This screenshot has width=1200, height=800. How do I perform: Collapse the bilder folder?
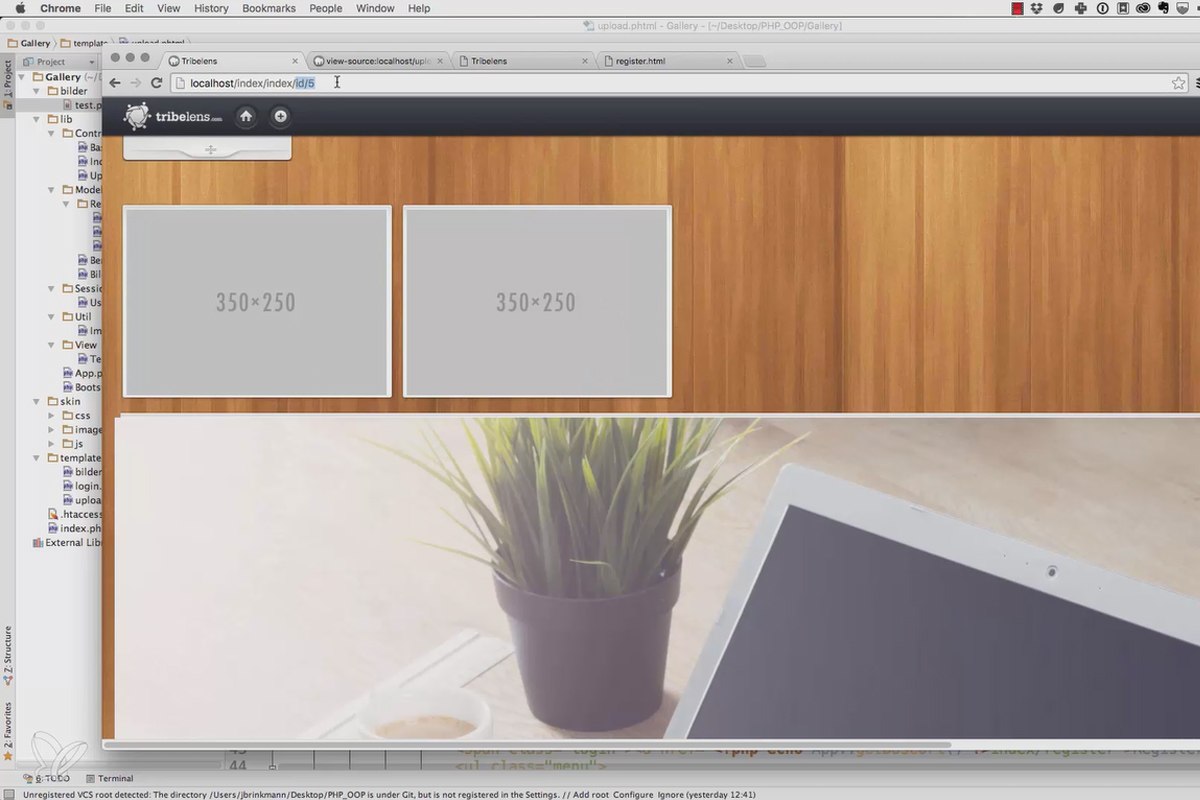(x=38, y=91)
